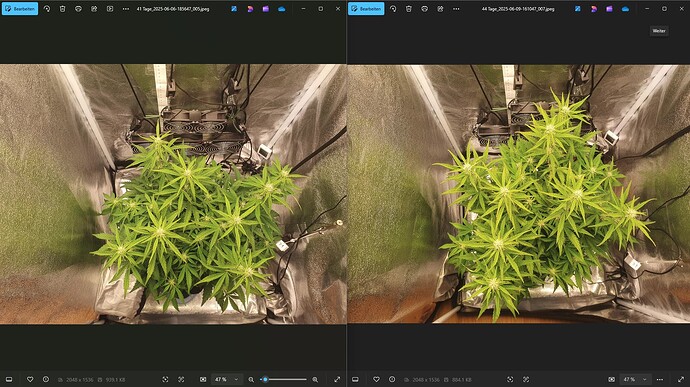Open the three-dots menu in right status bar

pos(660,379)
